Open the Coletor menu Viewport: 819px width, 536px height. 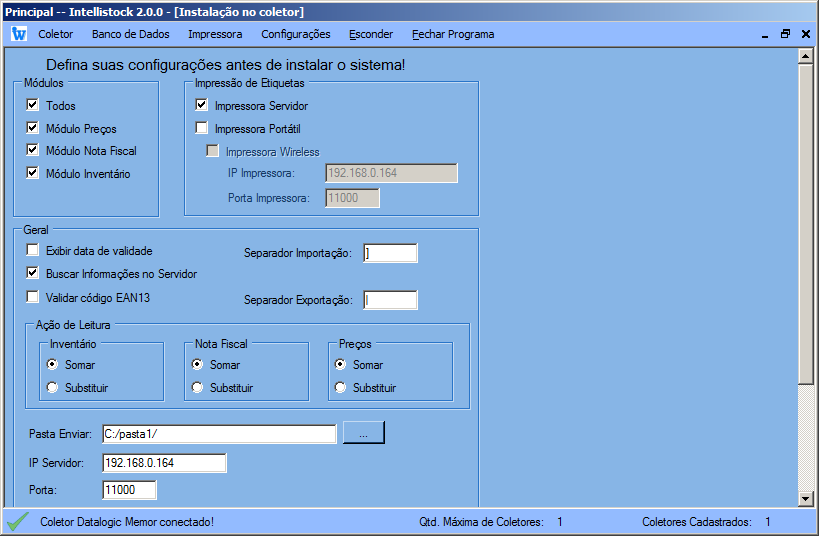(55, 34)
